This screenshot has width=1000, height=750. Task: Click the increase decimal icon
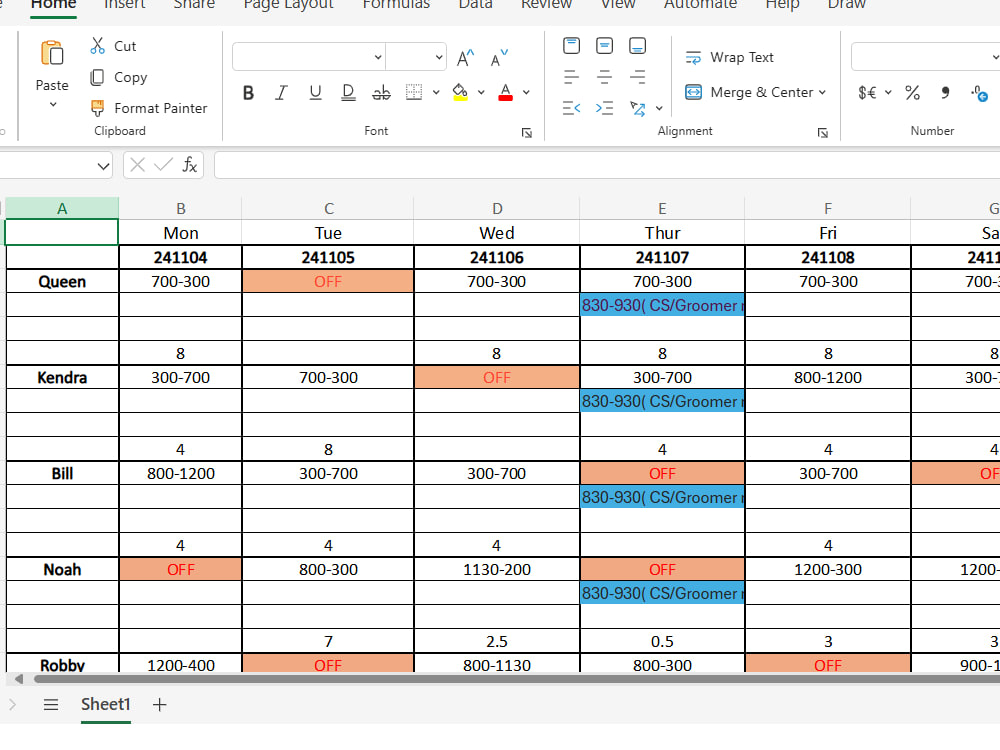(980, 93)
